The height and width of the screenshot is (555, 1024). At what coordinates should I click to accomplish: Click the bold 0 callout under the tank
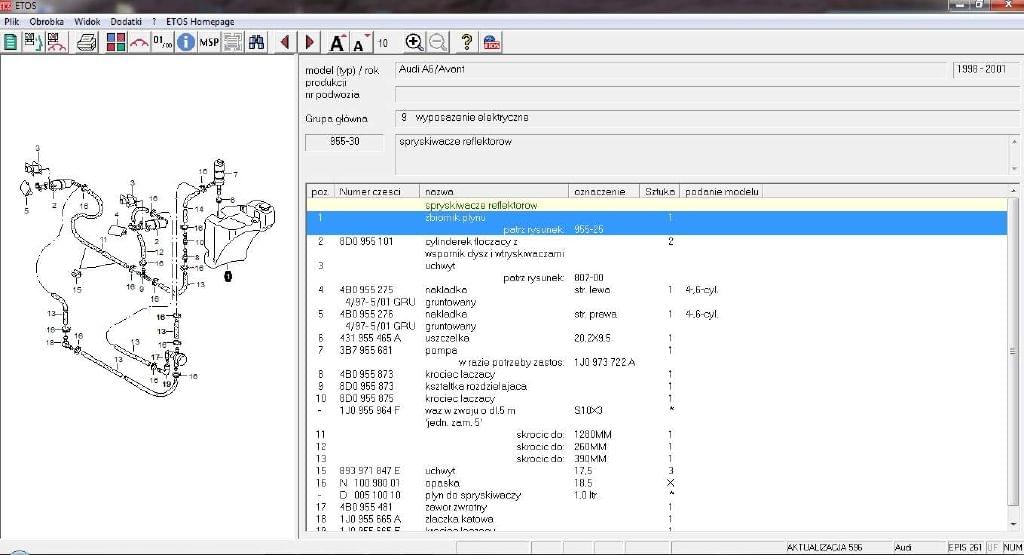point(228,276)
